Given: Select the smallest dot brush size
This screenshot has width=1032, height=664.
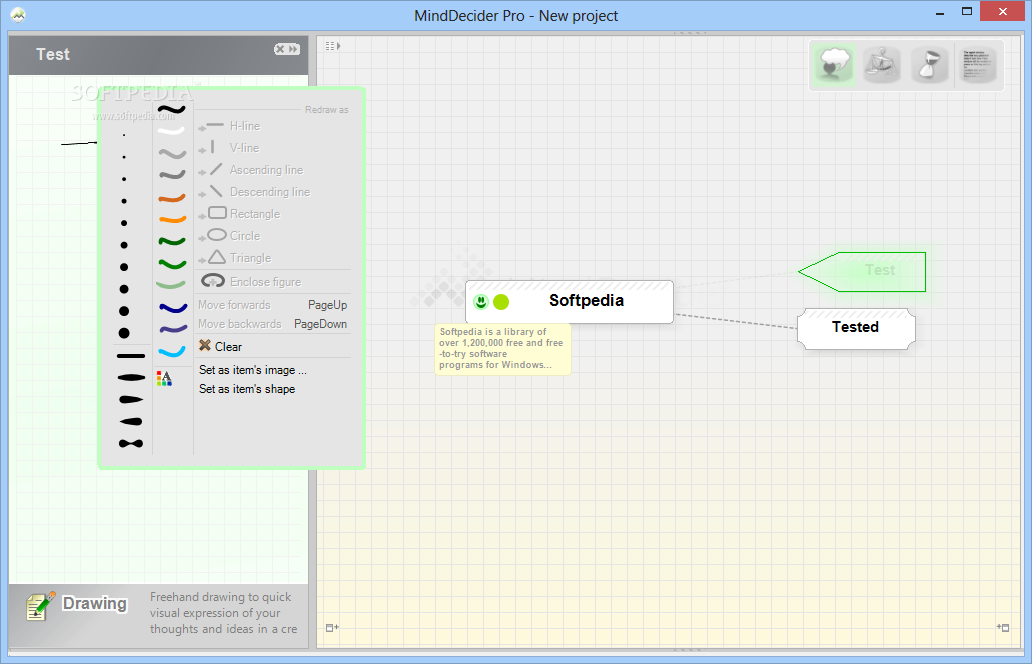Looking at the screenshot, I should coord(124,135).
